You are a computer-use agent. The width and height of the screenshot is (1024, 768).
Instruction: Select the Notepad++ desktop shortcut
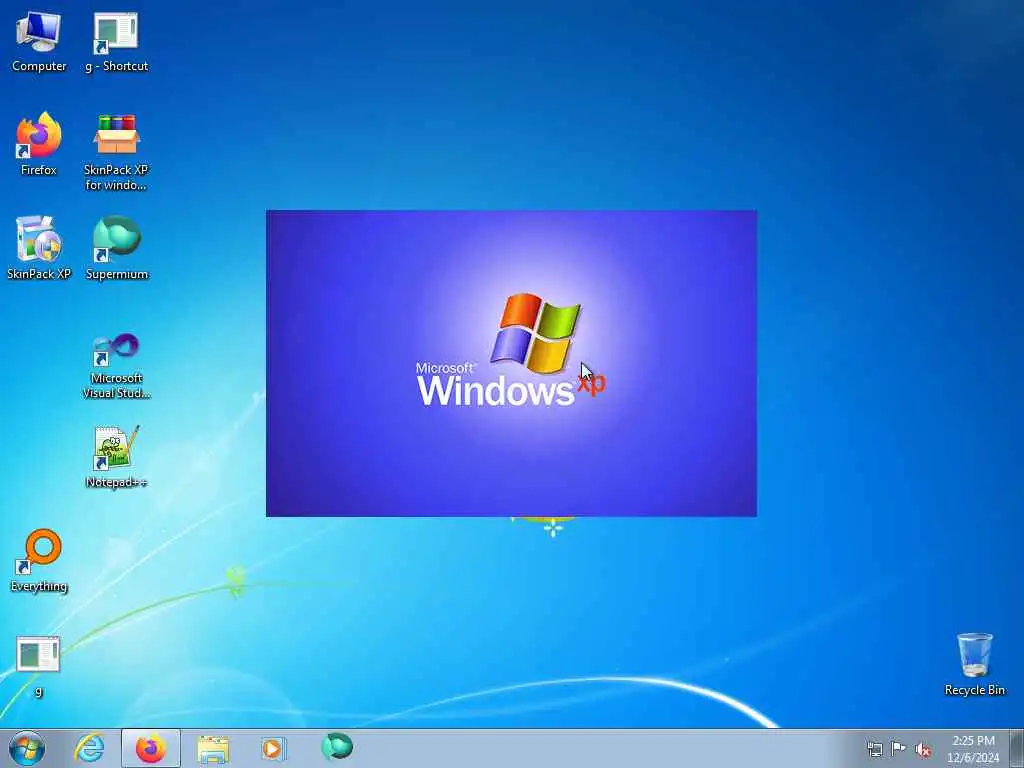(x=116, y=456)
